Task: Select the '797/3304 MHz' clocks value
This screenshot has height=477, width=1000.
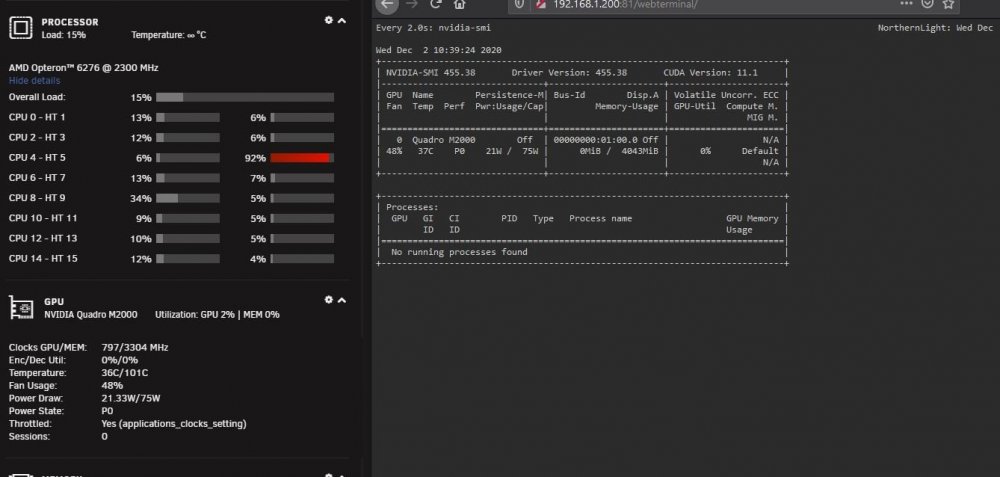Action: click(x=135, y=348)
